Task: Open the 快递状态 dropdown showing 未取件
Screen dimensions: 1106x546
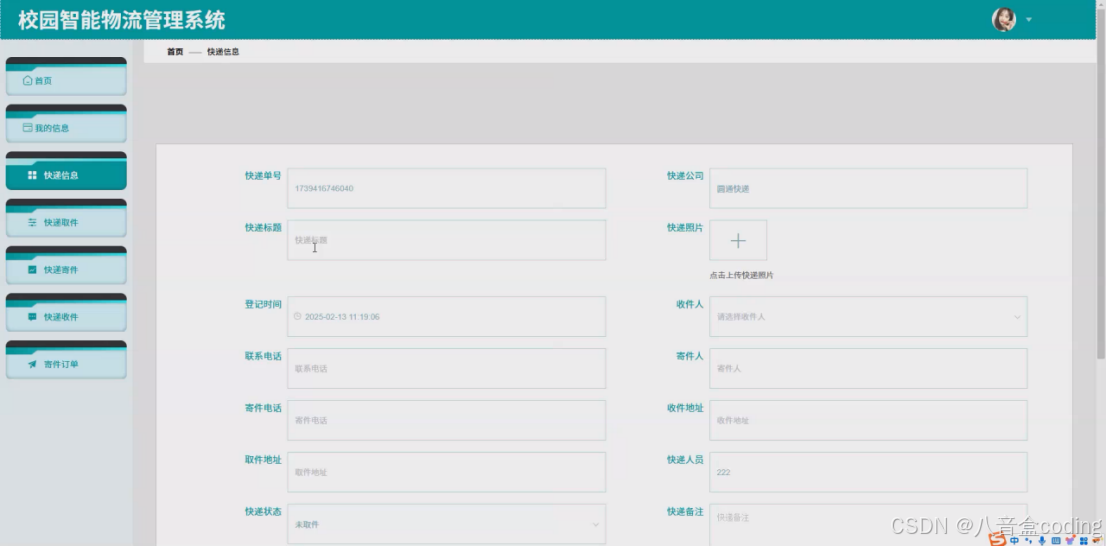Action: point(446,524)
